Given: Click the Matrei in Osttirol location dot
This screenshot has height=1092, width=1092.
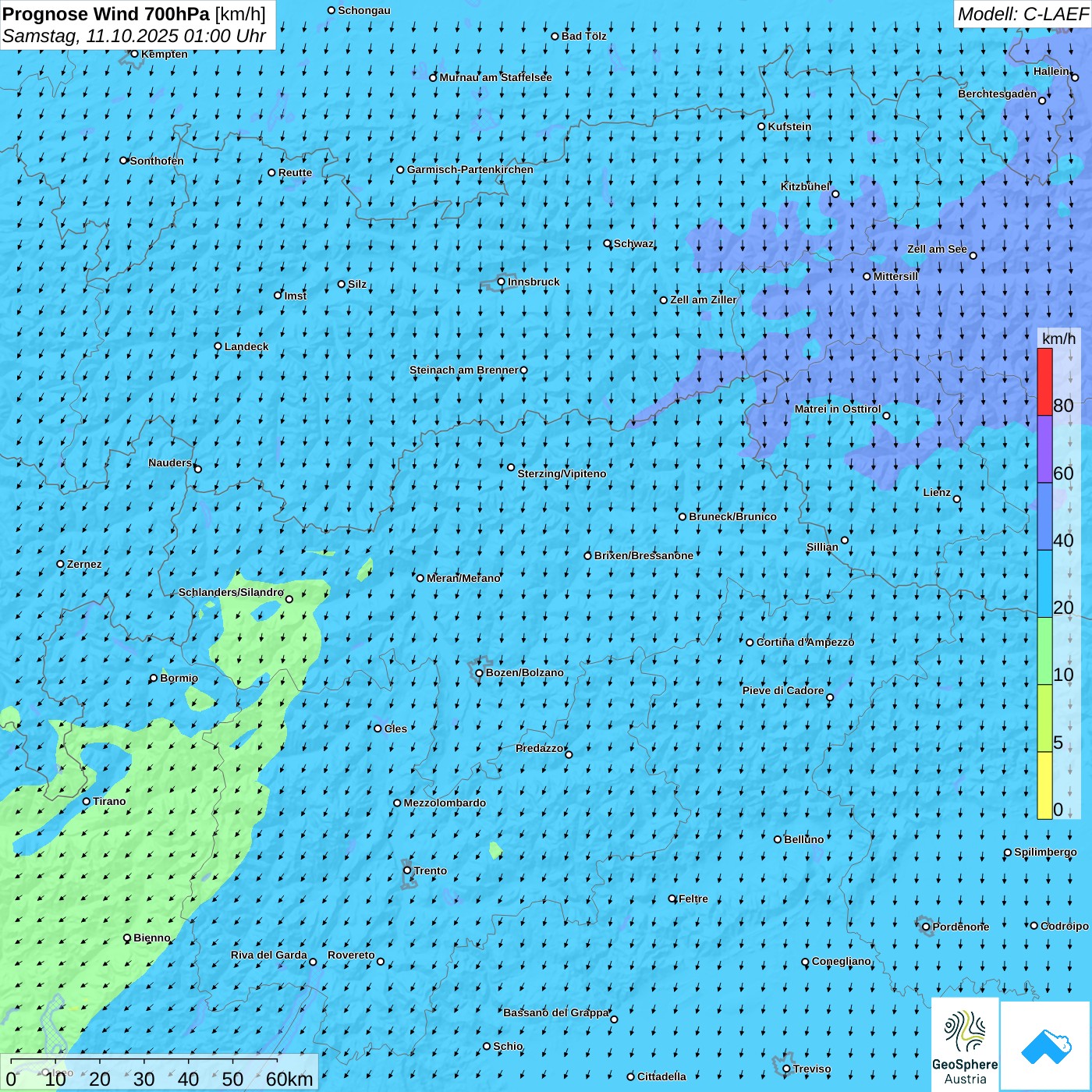Looking at the screenshot, I should (886, 416).
